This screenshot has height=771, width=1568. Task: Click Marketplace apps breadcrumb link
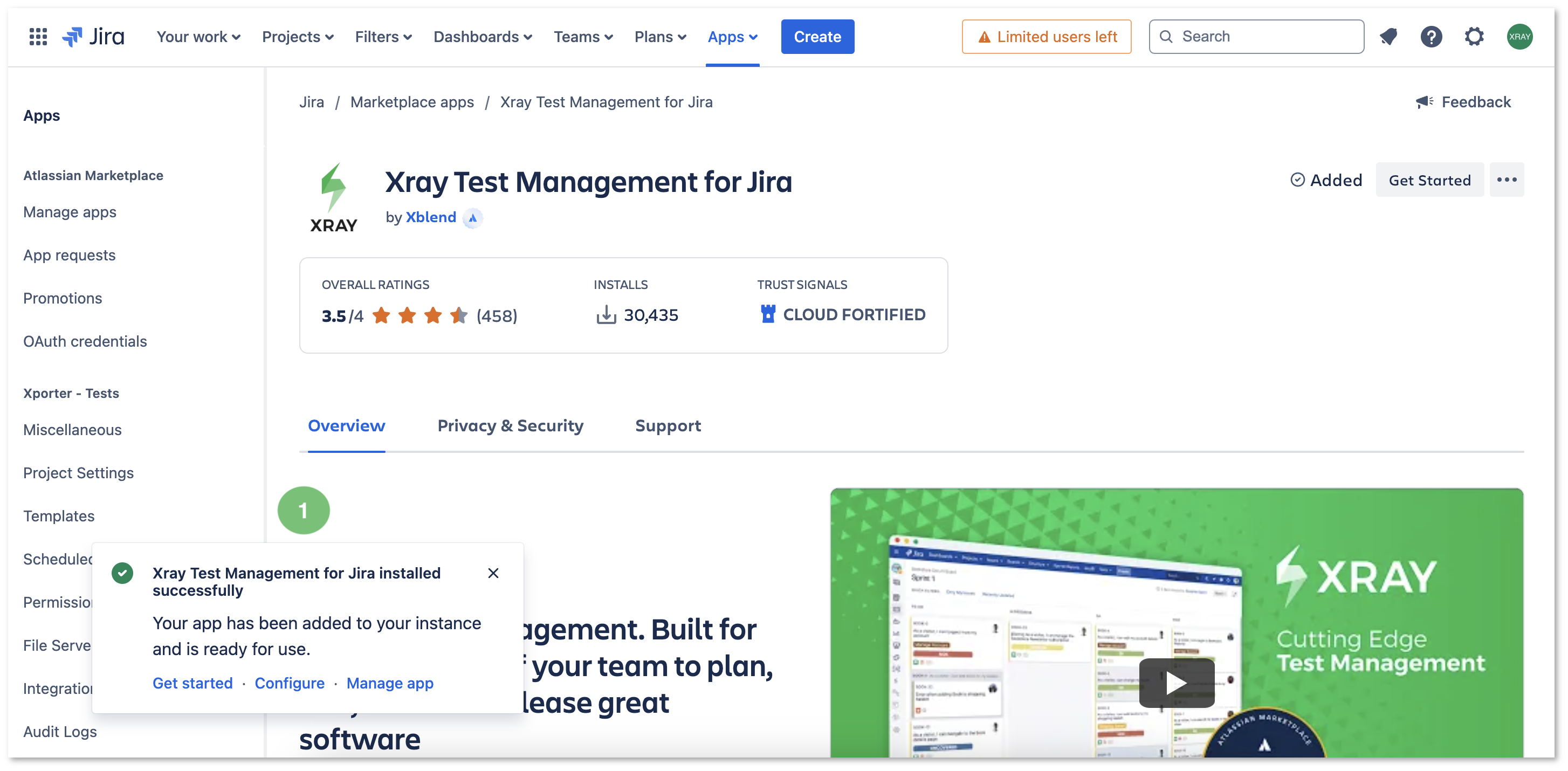click(411, 101)
